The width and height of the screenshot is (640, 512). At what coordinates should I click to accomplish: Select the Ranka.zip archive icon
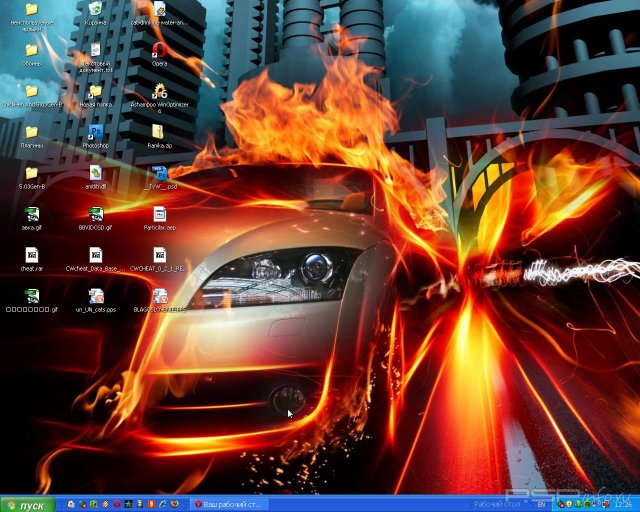click(x=159, y=133)
